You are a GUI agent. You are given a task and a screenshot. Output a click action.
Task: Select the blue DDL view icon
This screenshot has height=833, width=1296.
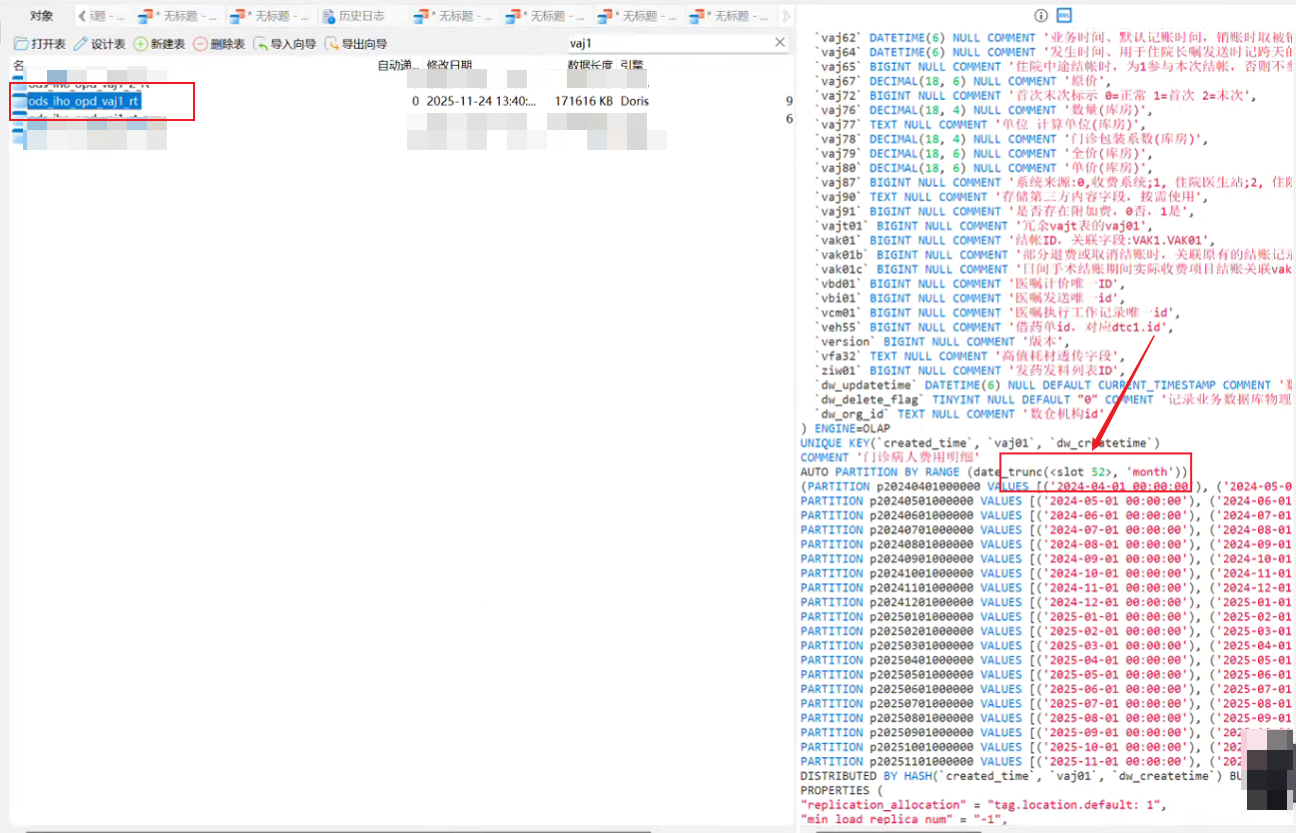point(1065,16)
